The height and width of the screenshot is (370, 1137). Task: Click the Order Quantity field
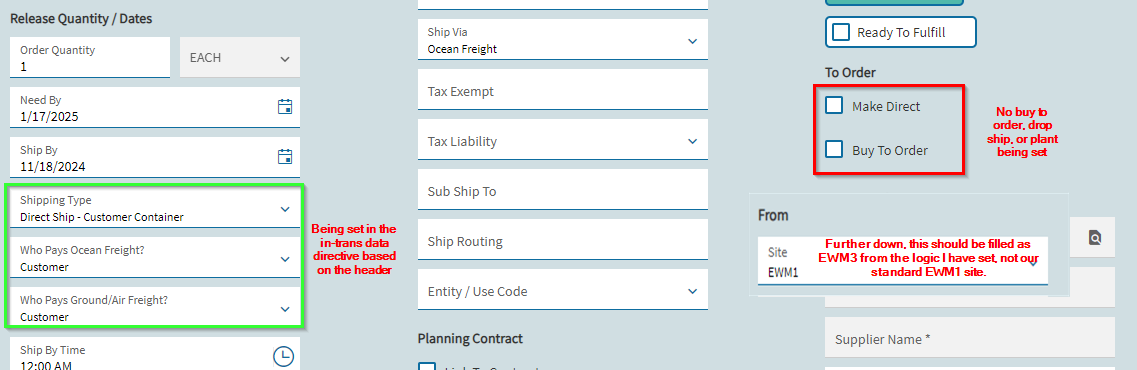coord(90,57)
